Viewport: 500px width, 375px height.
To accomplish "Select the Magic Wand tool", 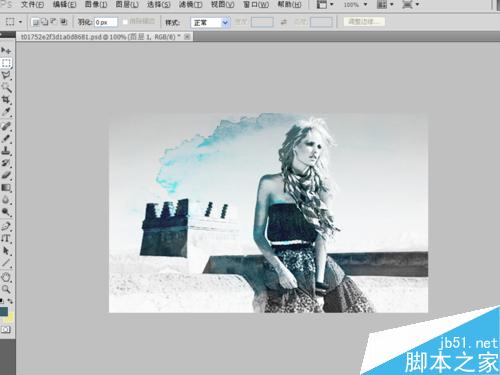I will (6, 87).
